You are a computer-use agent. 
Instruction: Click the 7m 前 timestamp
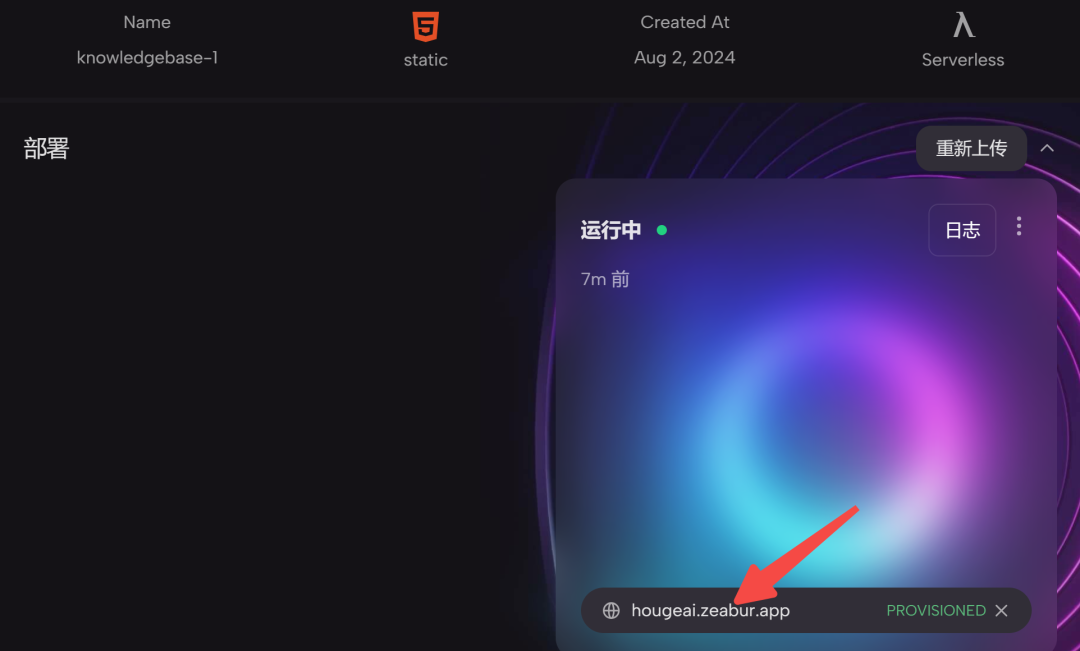[x=605, y=279]
